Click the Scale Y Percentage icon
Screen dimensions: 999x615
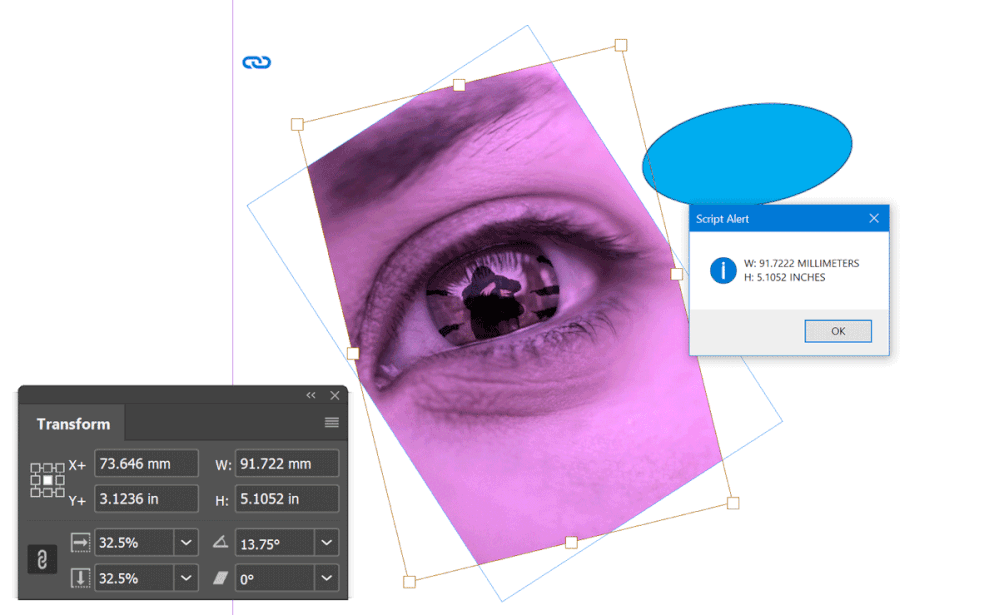coord(80,578)
